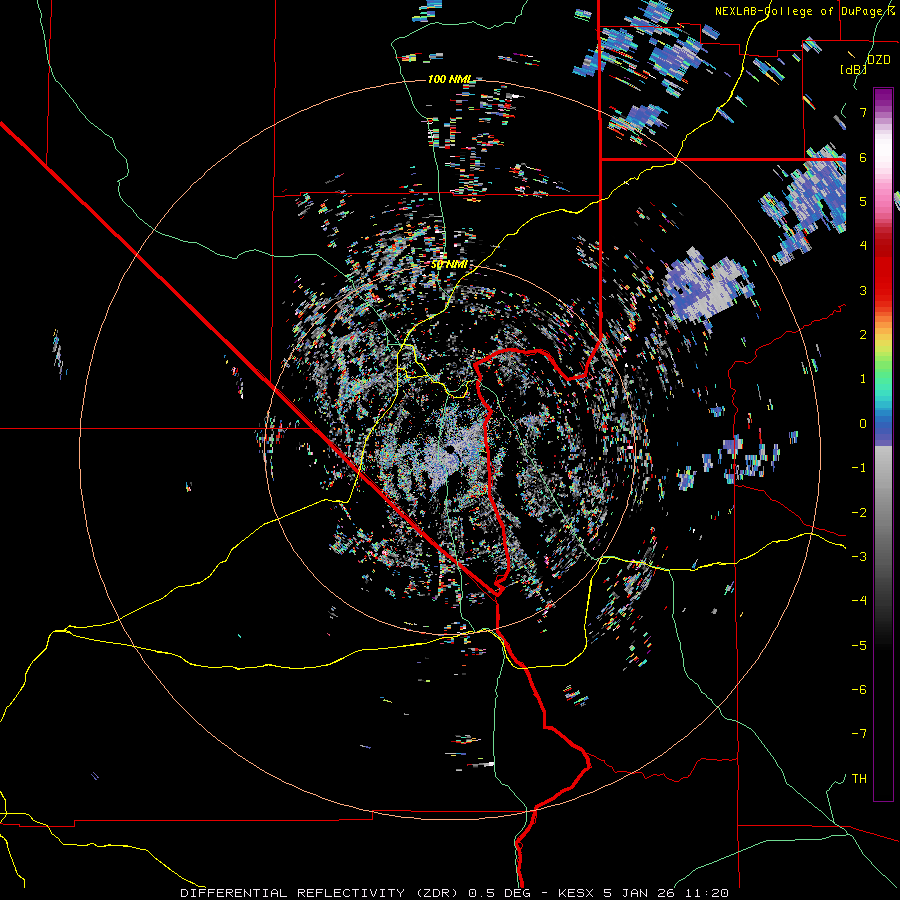The height and width of the screenshot is (900, 900).
Task: Click the "DZD" legend title
Action: 878,60
